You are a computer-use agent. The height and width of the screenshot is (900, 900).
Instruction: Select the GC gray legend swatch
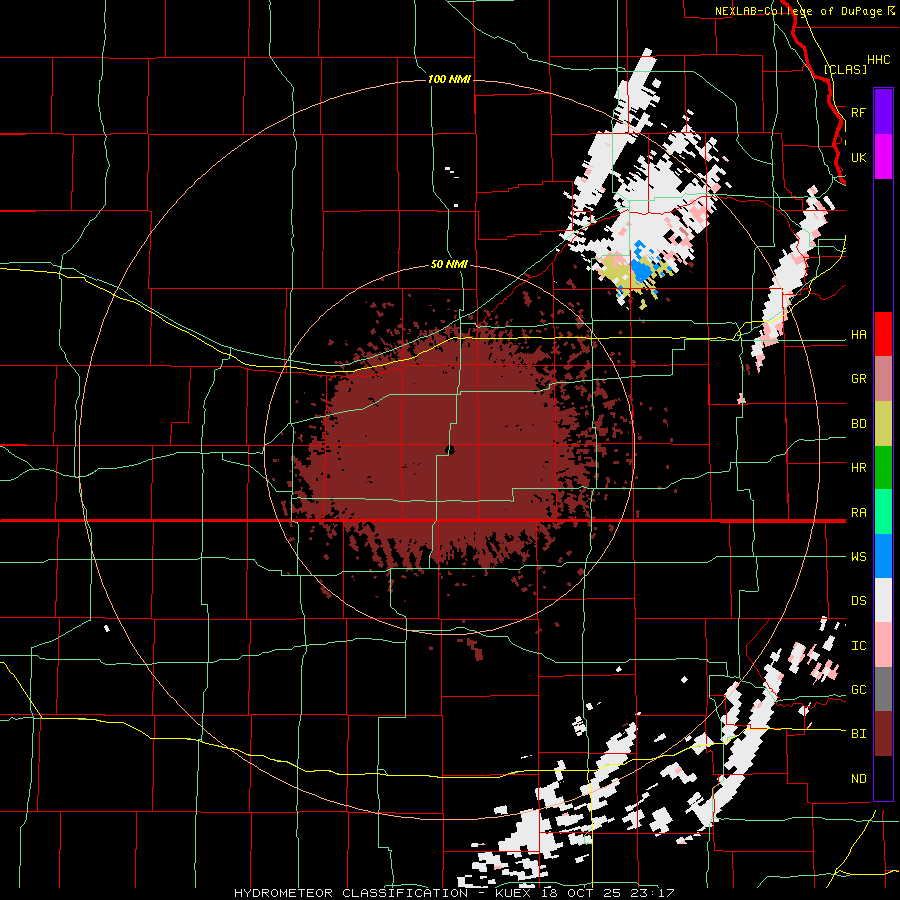point(883,689)
